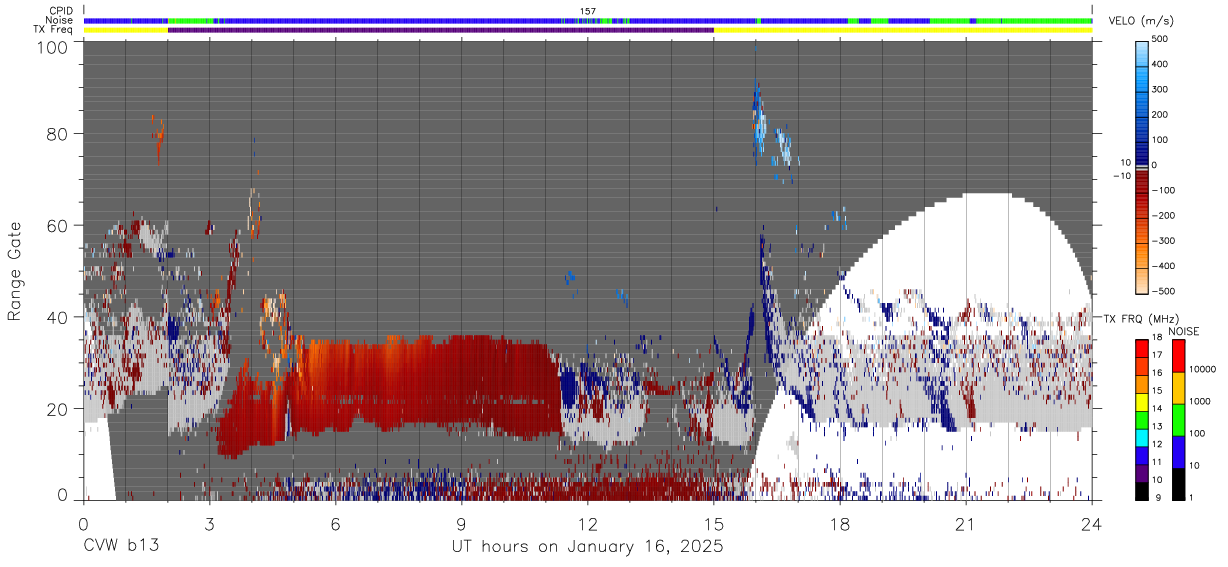Click the 3 hour label on time axis
Image resolution: width=1228 pixels, height=567 pixels.
210,523
